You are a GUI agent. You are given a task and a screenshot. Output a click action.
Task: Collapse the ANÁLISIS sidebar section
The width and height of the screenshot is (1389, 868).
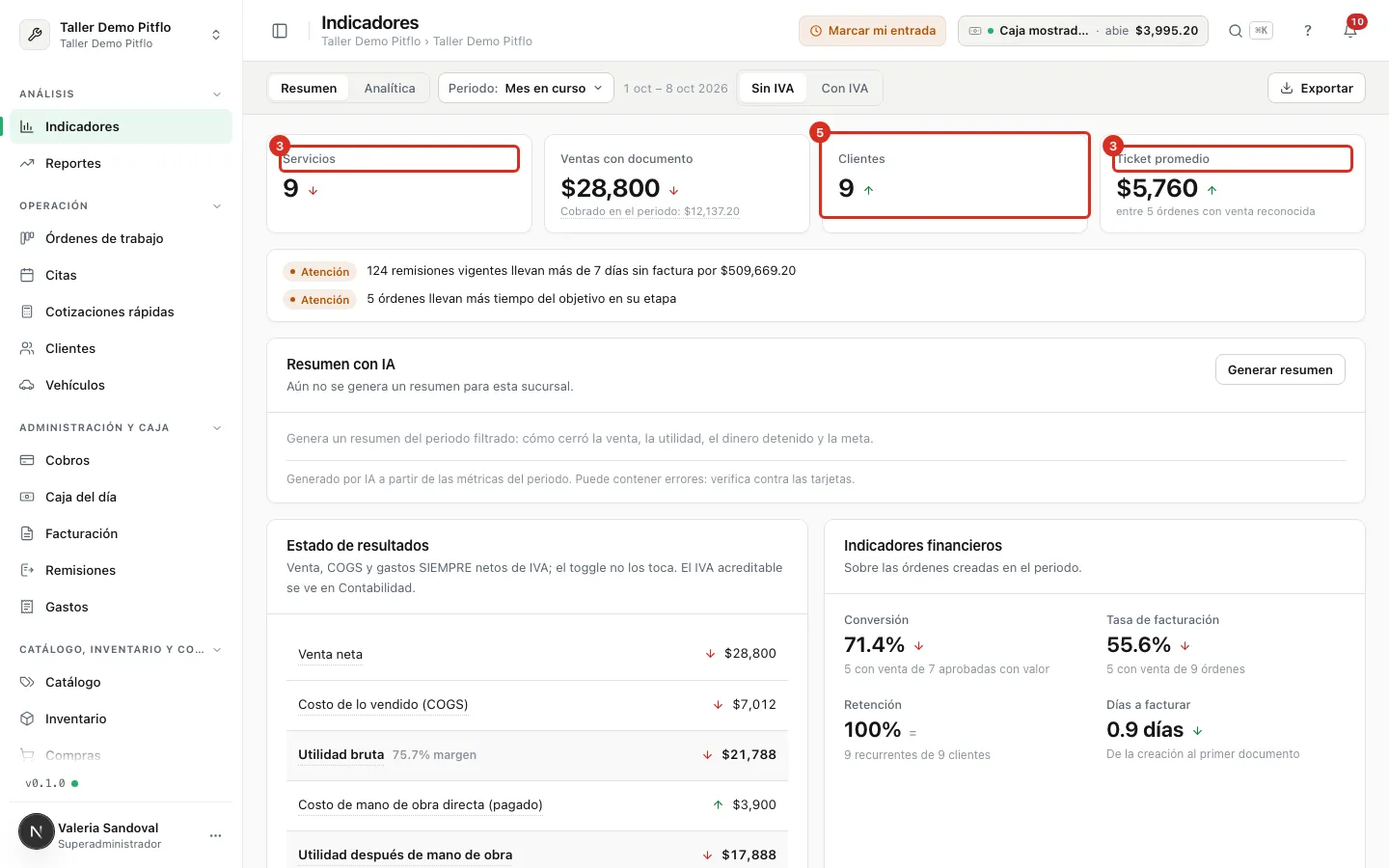[217, 95]
